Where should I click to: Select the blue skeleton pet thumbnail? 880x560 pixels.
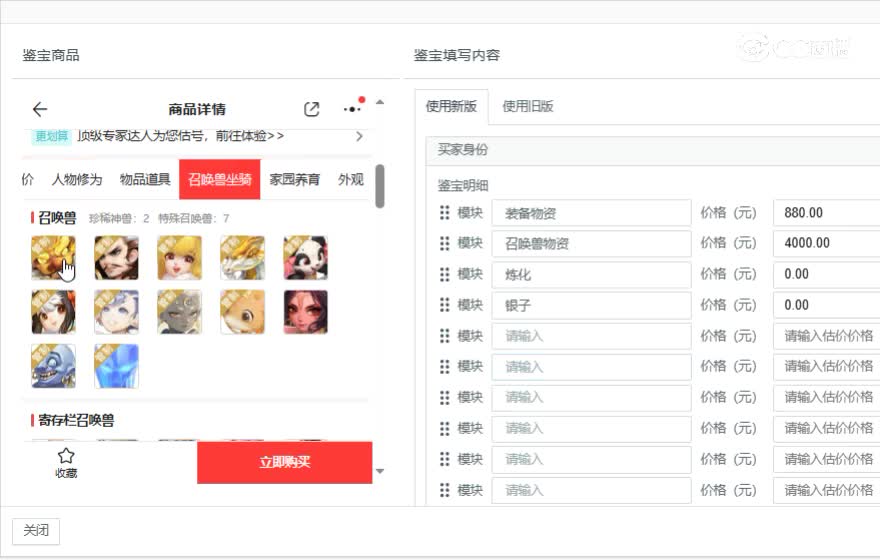(53, 366)
